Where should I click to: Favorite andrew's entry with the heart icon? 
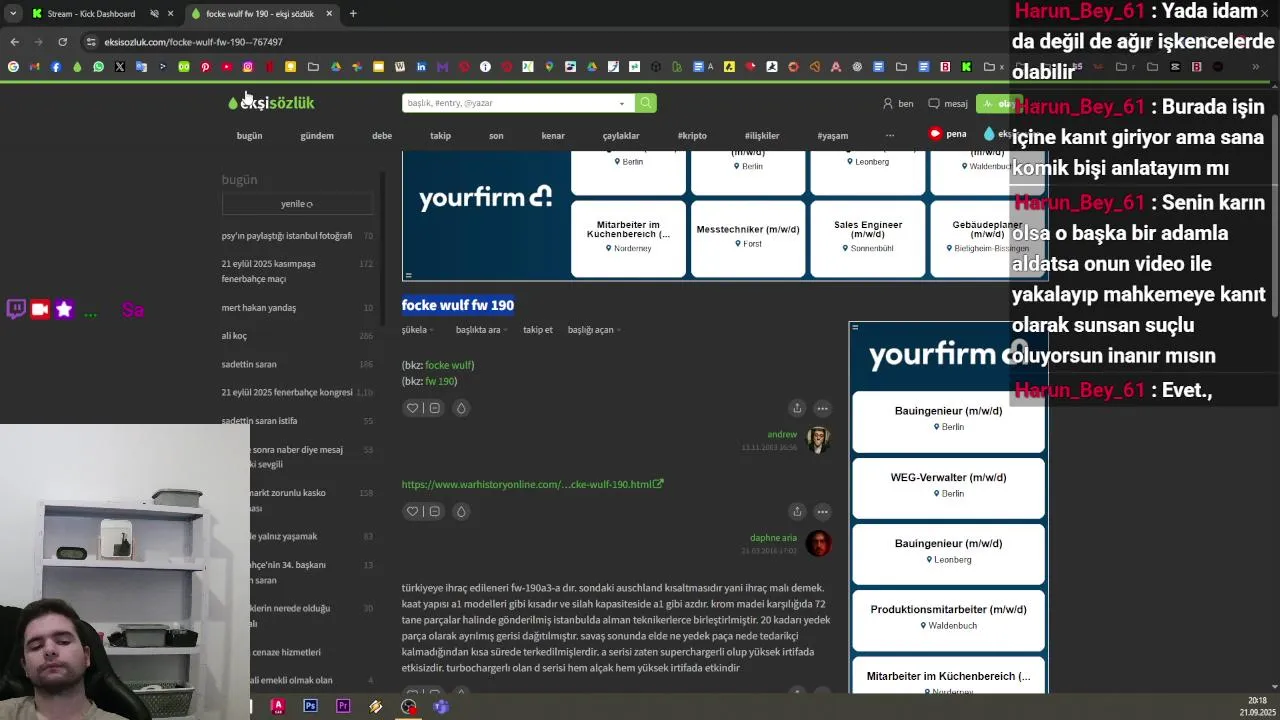pos(412,408)
